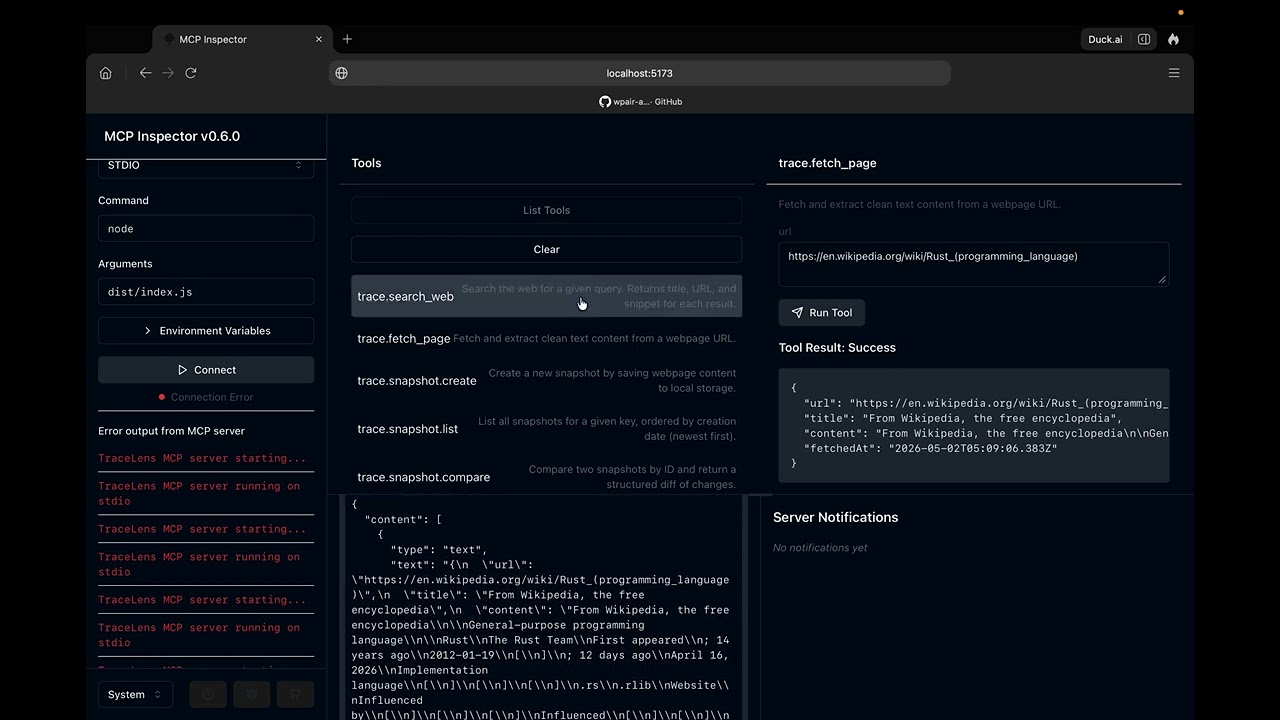The height and width of the screenshot is (720, 1280).
Task: Click 'Error output from MCP server' label
Action: point(171,431)
